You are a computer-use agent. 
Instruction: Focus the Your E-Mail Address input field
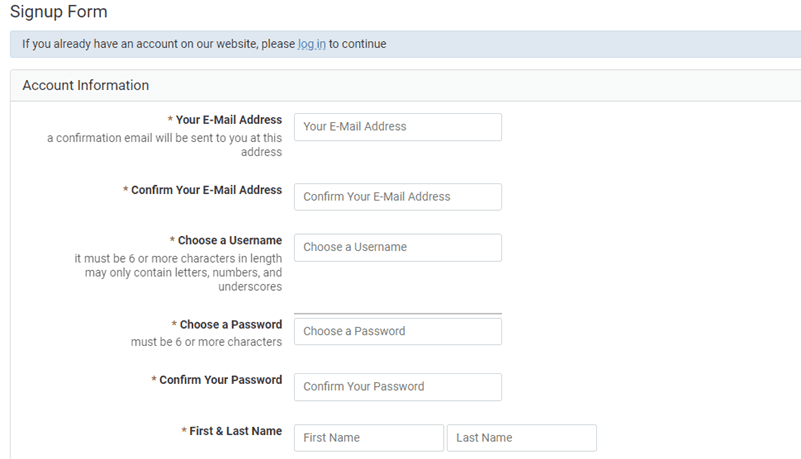[397, 127]
